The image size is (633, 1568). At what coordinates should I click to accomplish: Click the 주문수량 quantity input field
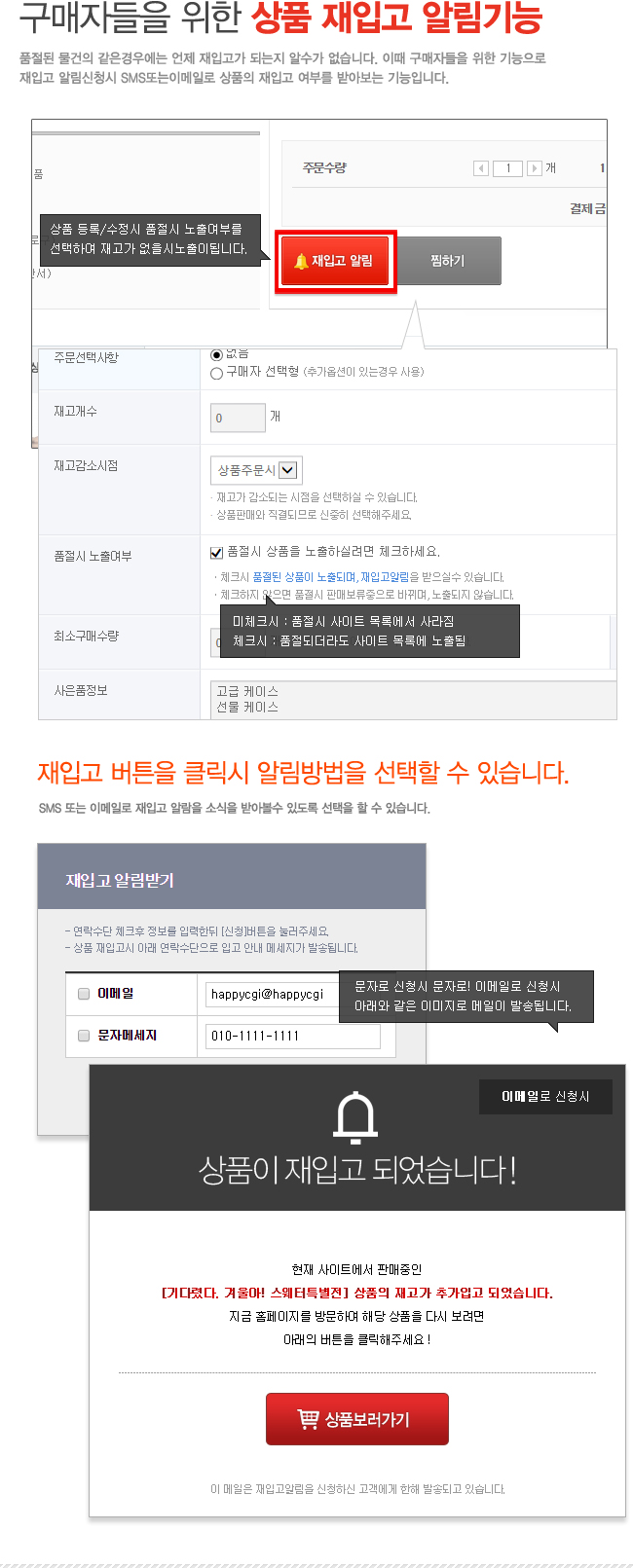[x=507, y=168]
